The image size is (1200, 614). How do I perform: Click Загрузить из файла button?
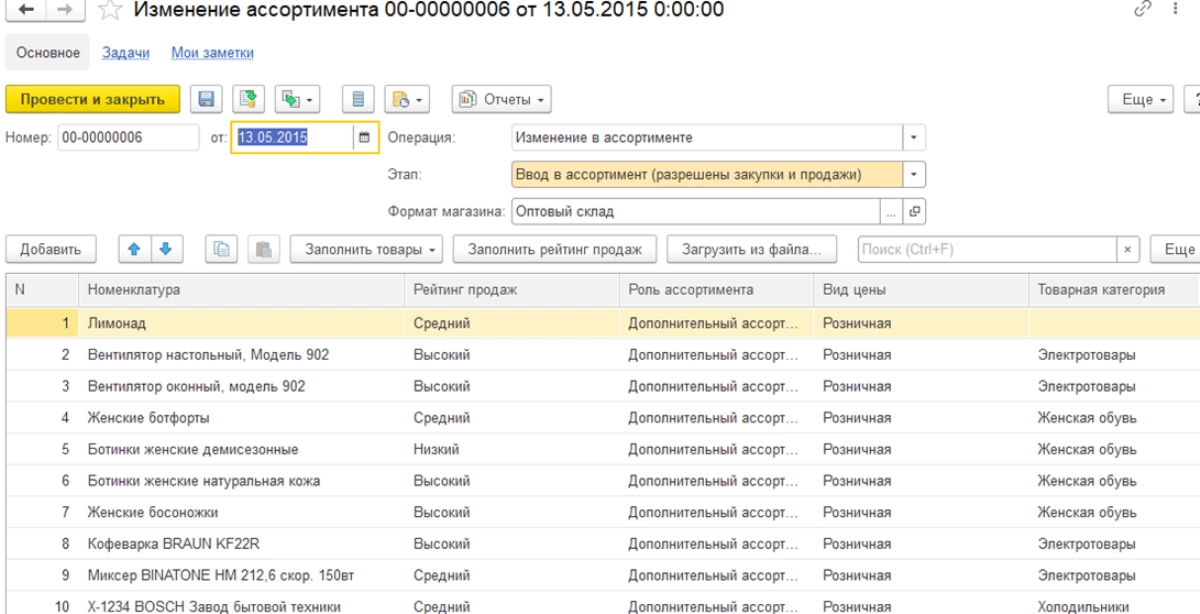tap(751, 249)
